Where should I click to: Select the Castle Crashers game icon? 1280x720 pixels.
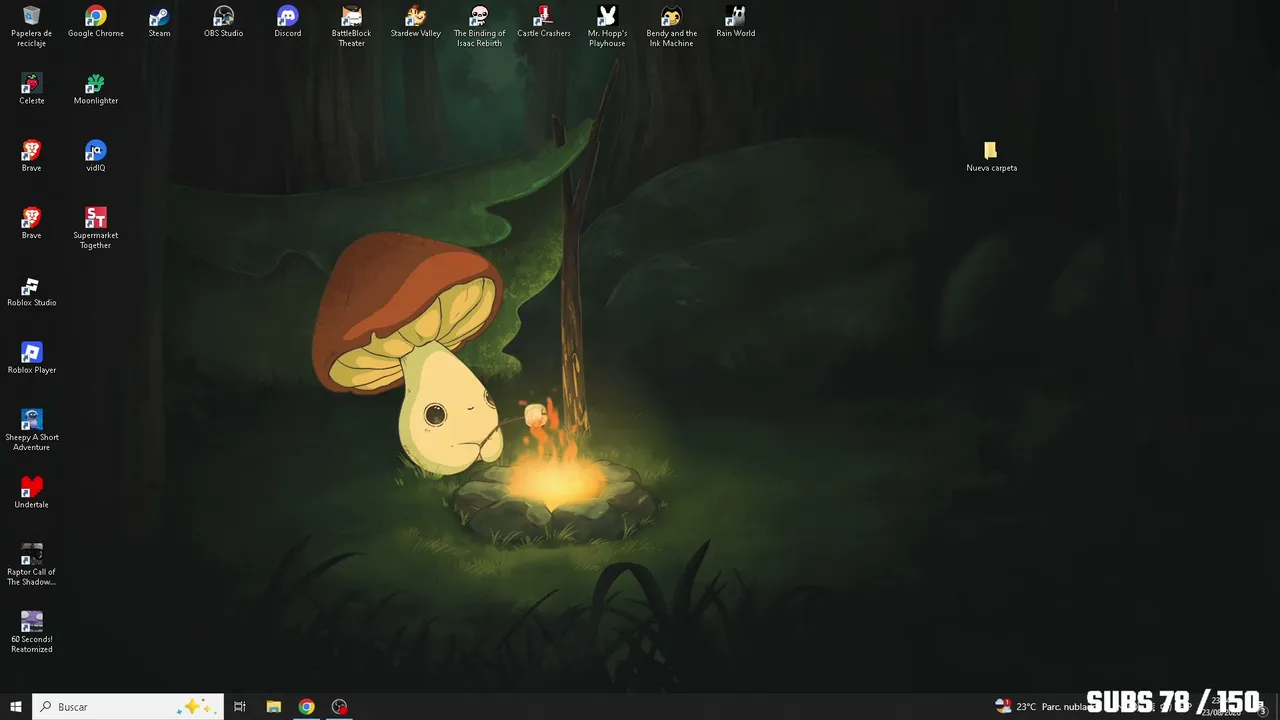coord(544,21)
